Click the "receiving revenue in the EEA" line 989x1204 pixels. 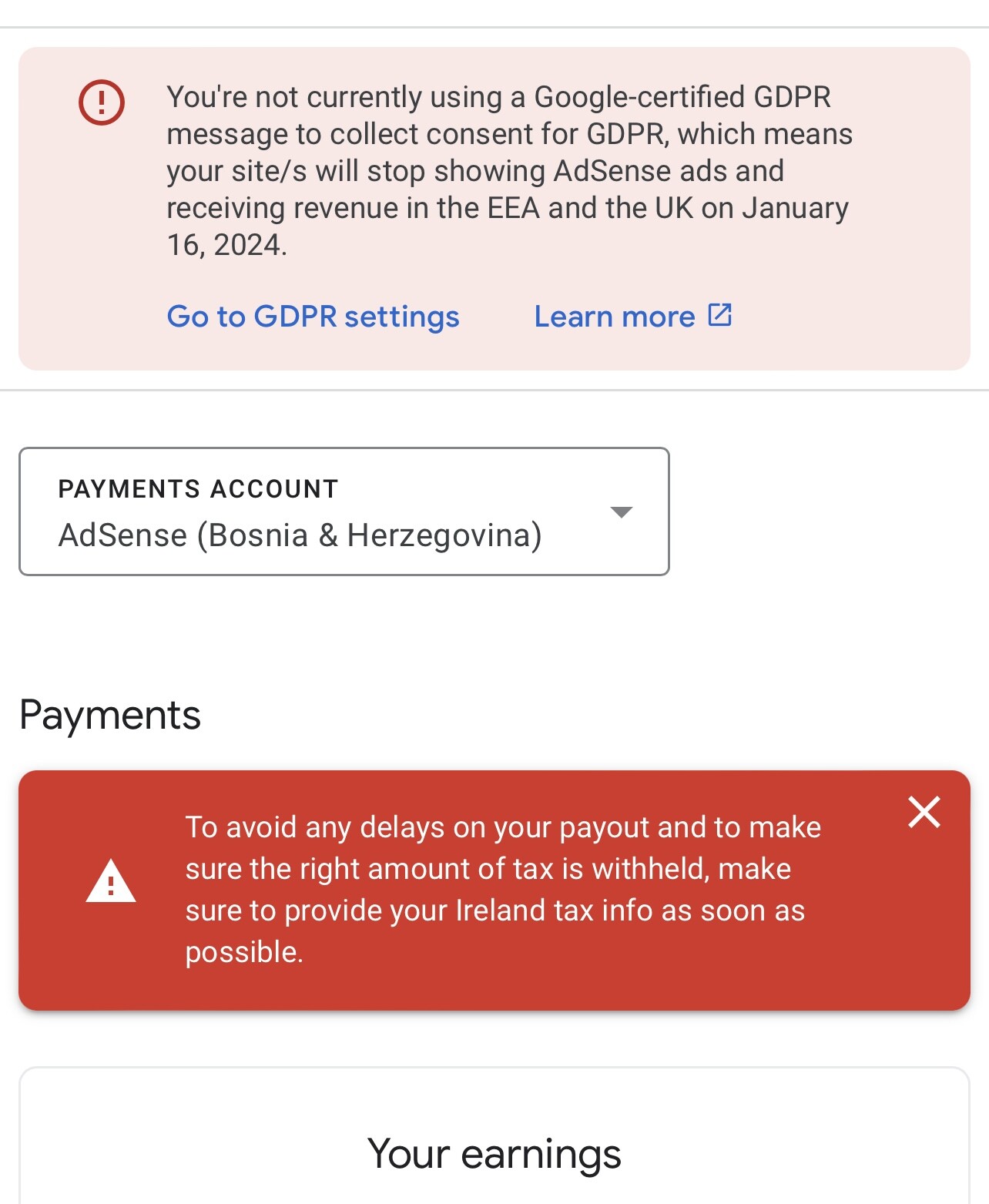tap(507, 208)
